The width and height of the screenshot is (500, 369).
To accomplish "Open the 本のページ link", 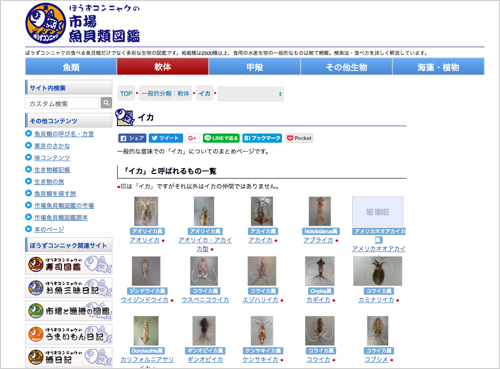I will (49, 229).
